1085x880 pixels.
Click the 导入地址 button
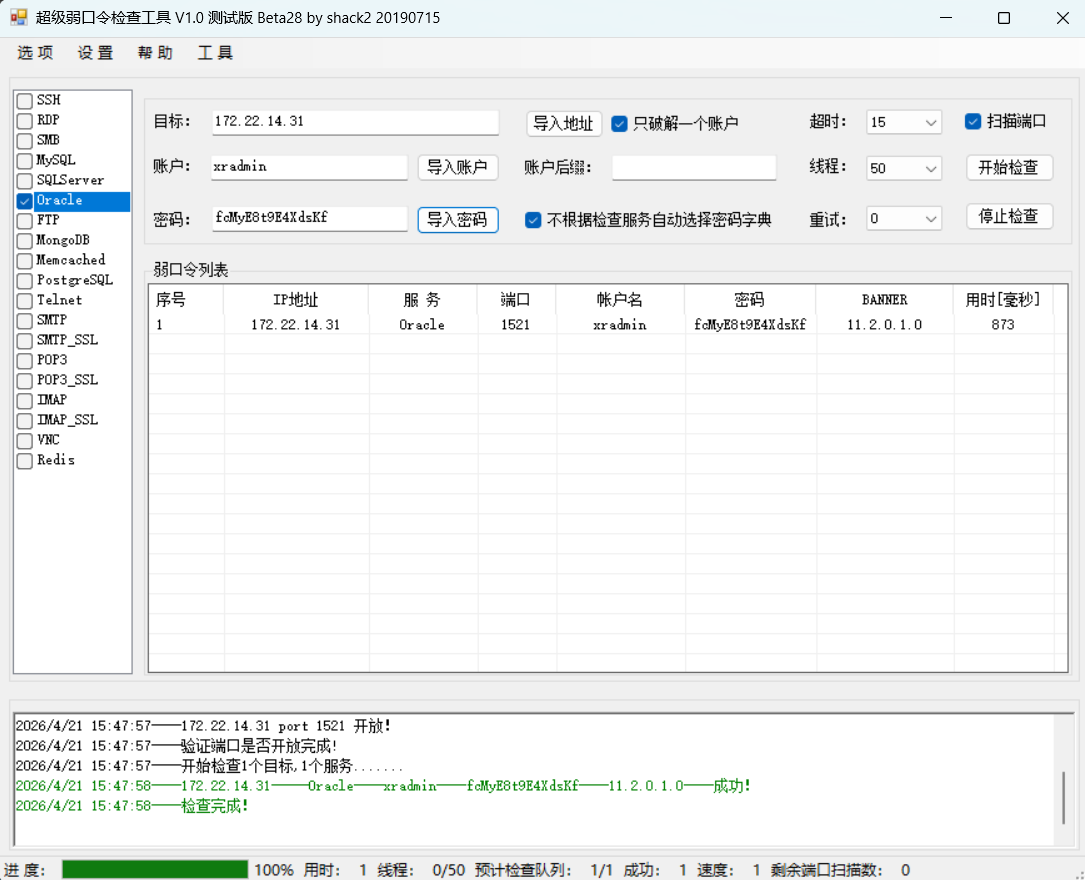pyautogui.click(x=564, y=124)
